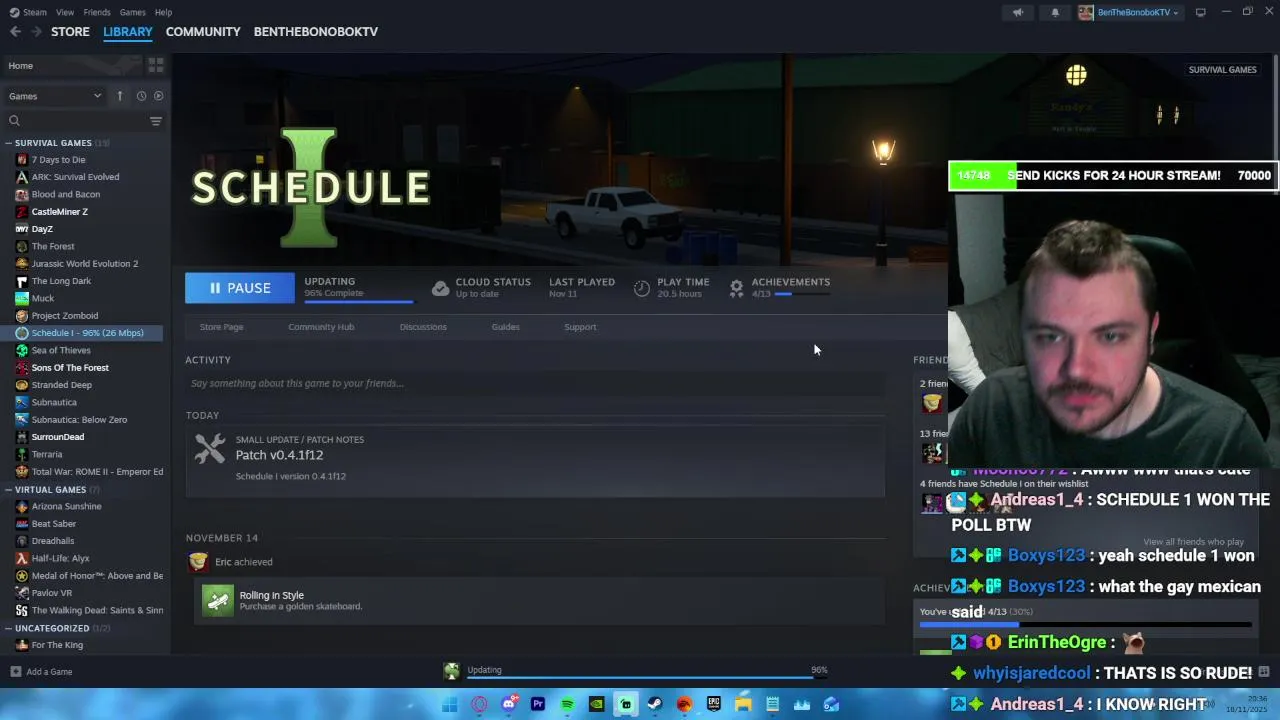Open the View menu
This screenshot has width=1280, height=720.
pyautogui.click(x=65, y=12)
